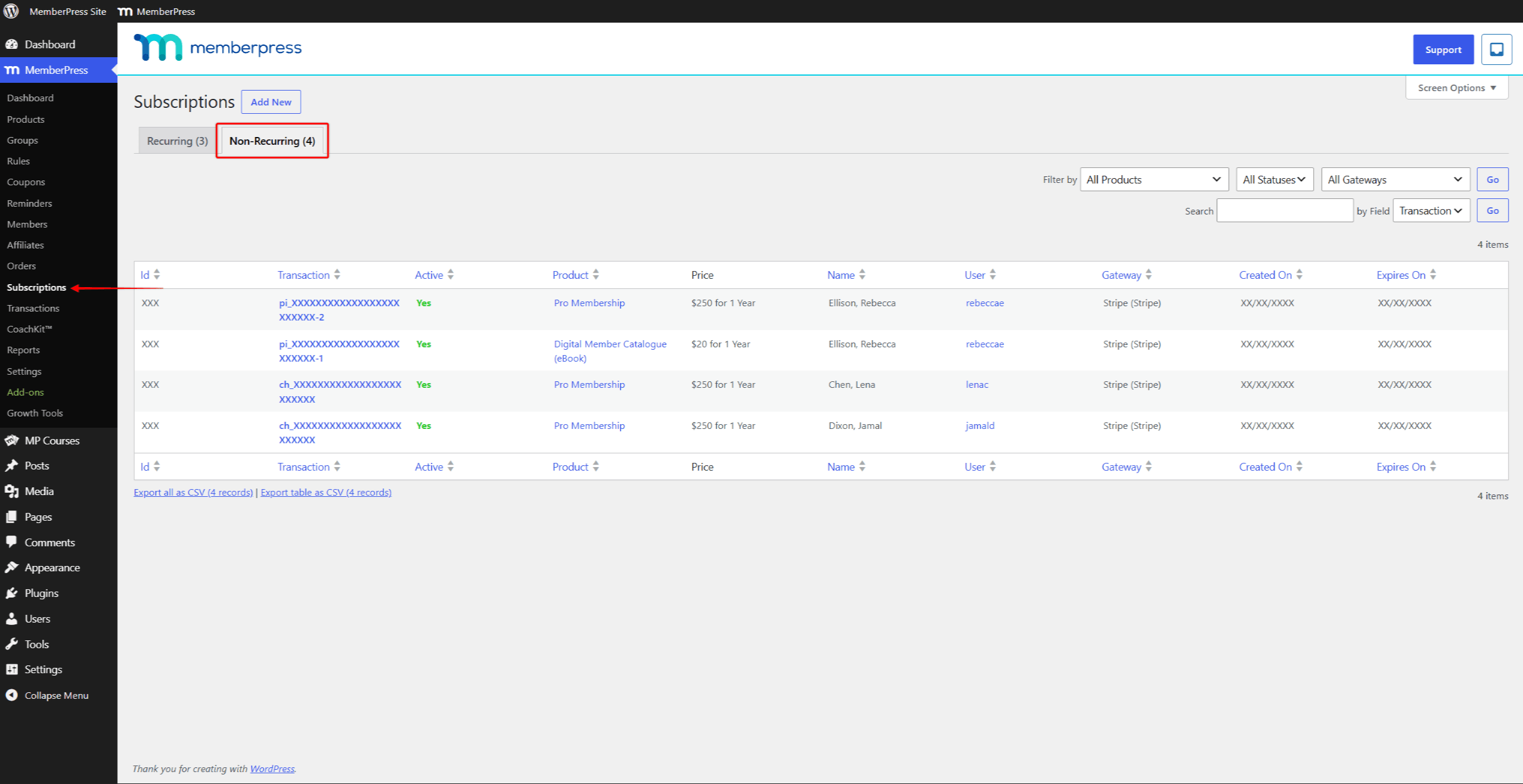Click the MemberPress icon in admin bar

tap(125, 11)
